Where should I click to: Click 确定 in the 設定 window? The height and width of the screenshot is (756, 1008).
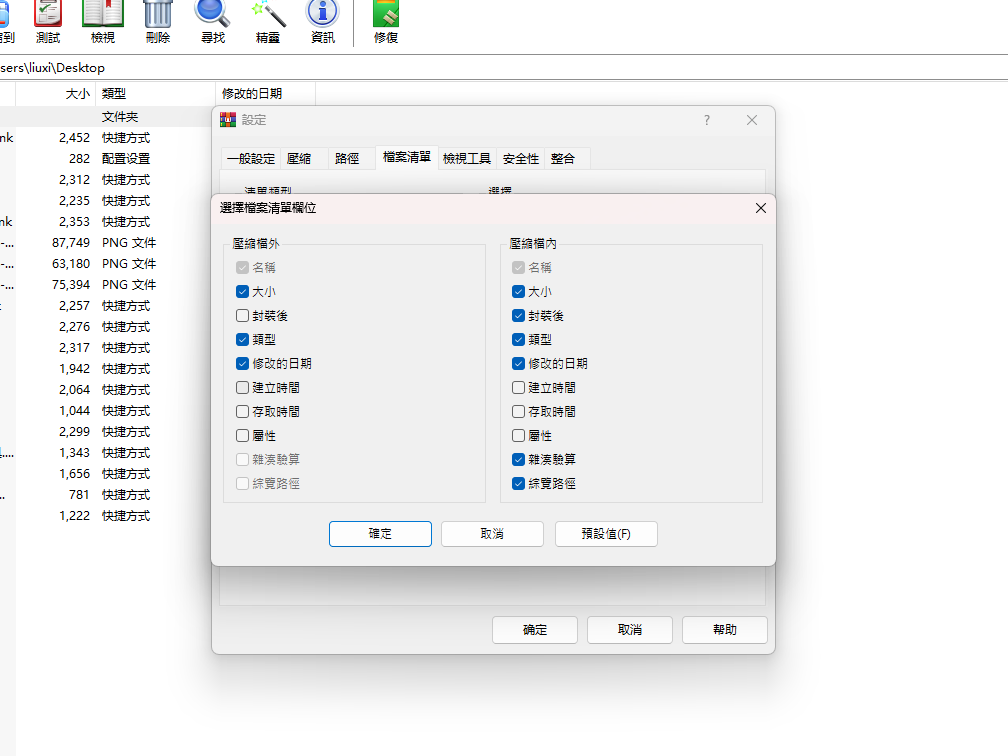click(x=535, y=630)
